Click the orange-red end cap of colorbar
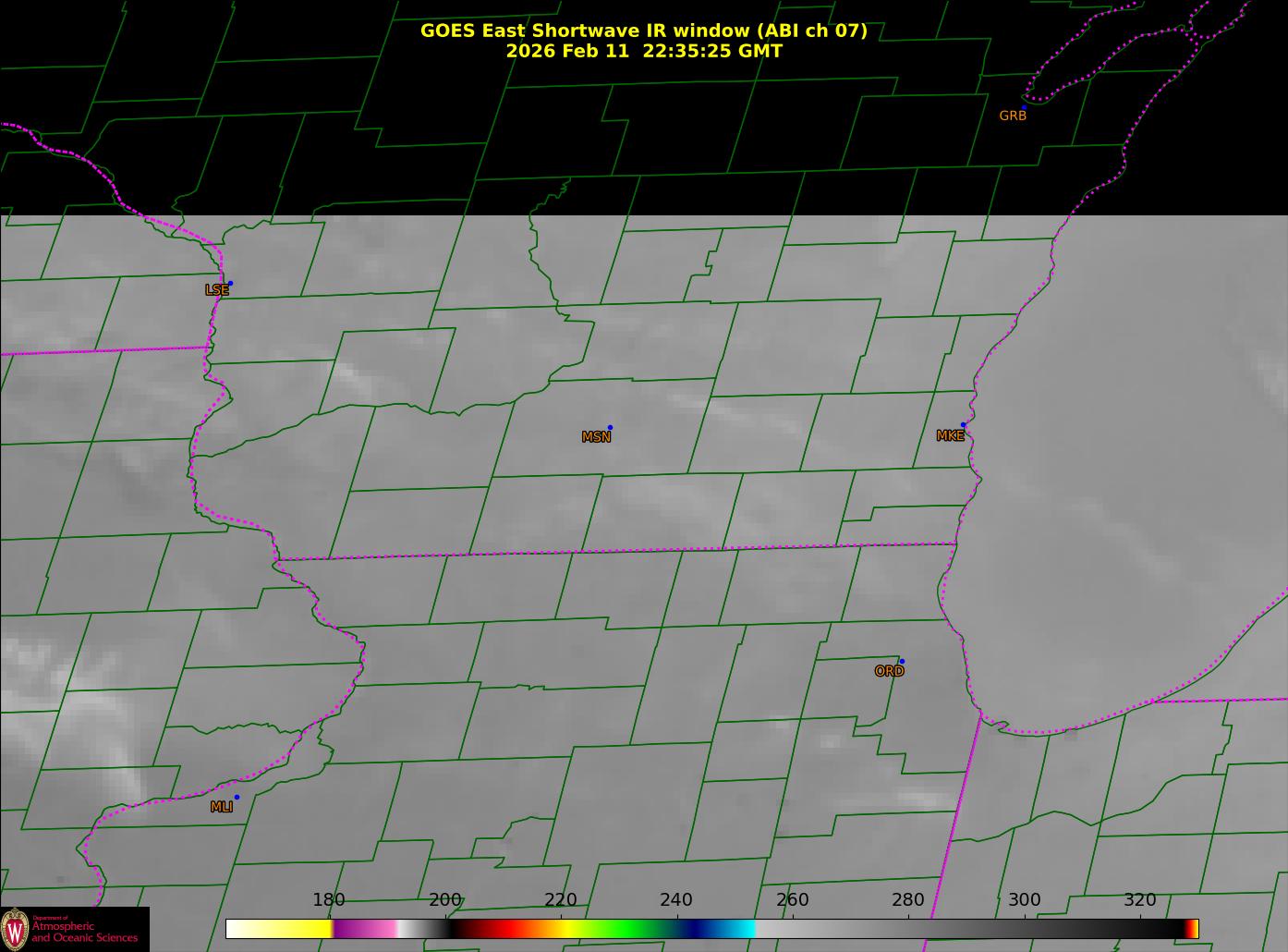Viewport: 1288px width, 952px height. point(1193,928)
